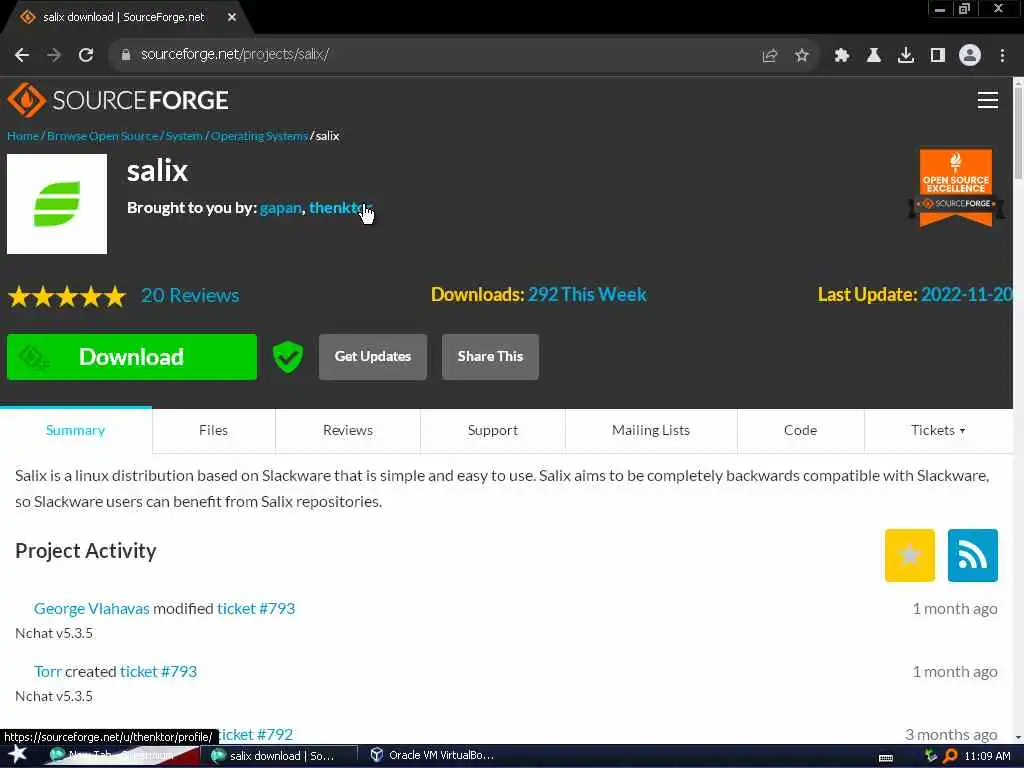Select the Summary tab

pos(76,430)
